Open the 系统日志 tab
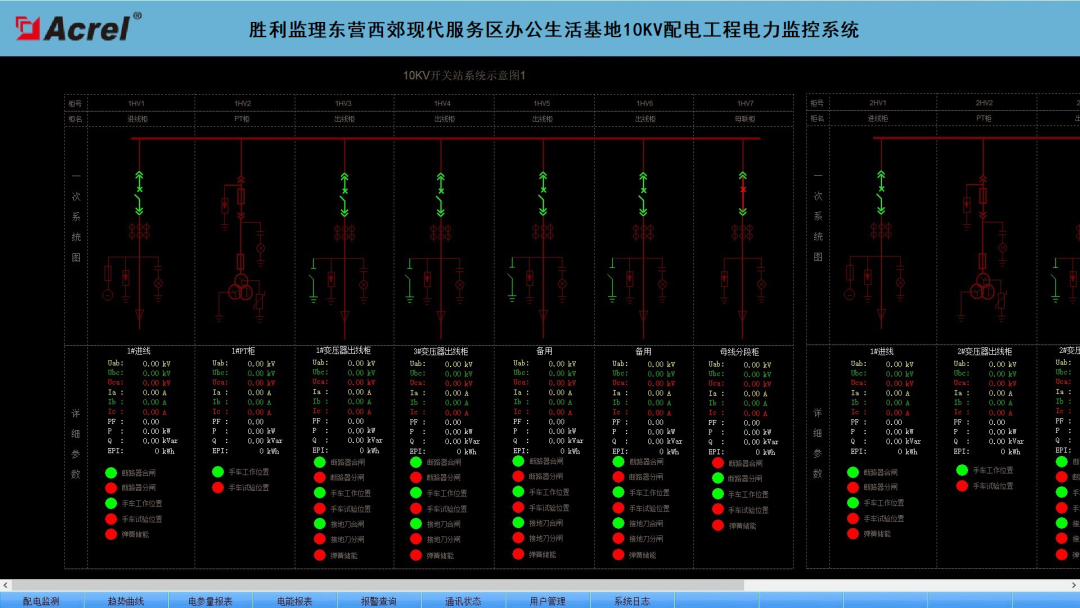Image resolution: width=1080 pixels, height=608 pixels. pyautogui.click(x=635, y=601)
